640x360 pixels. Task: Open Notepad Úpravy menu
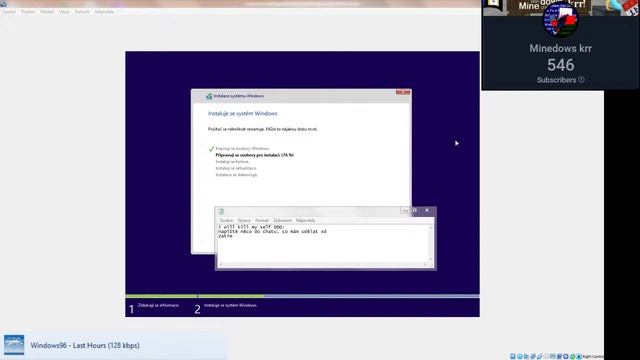point(244,220)
